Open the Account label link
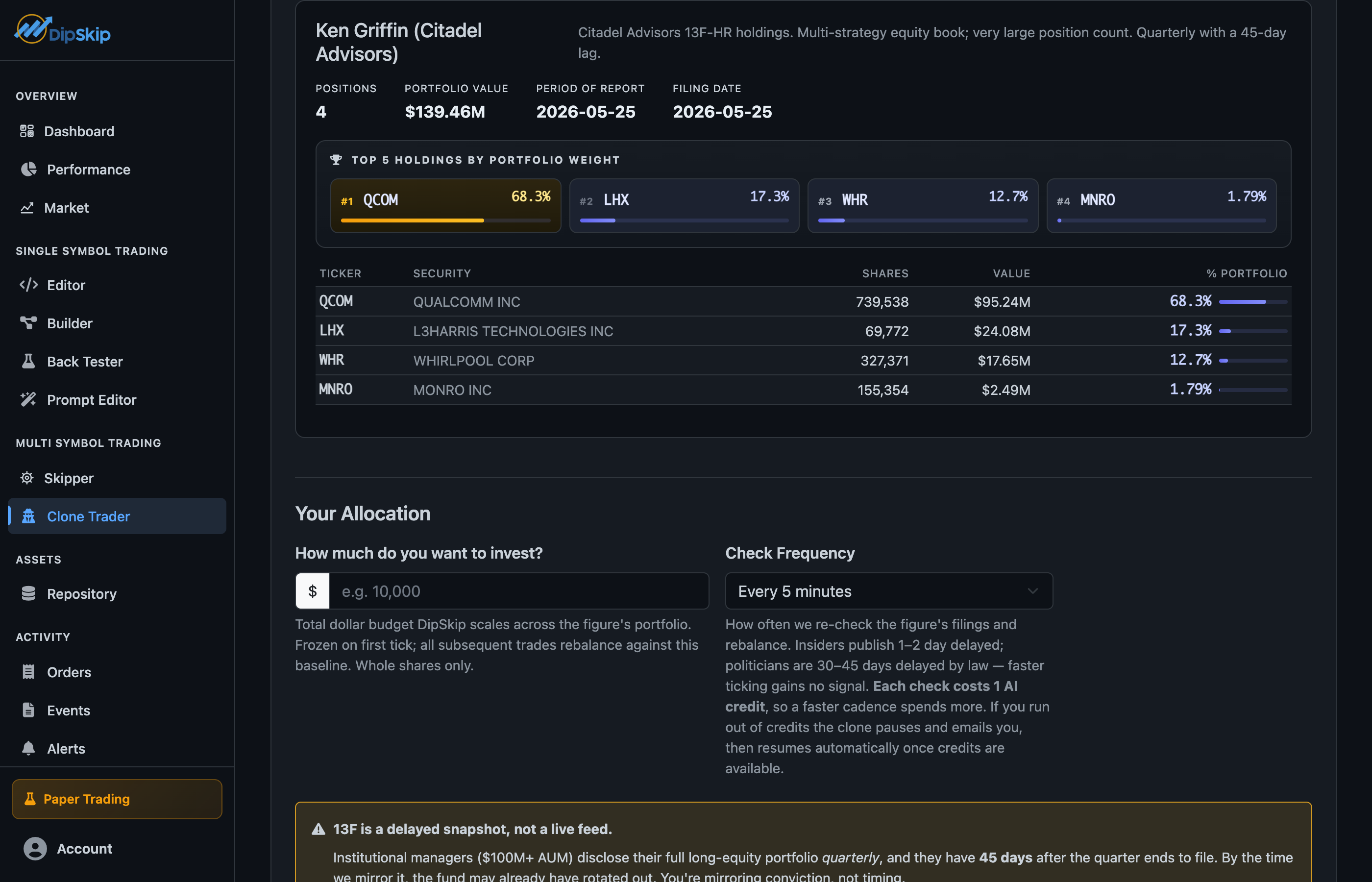 pos(84,849)
